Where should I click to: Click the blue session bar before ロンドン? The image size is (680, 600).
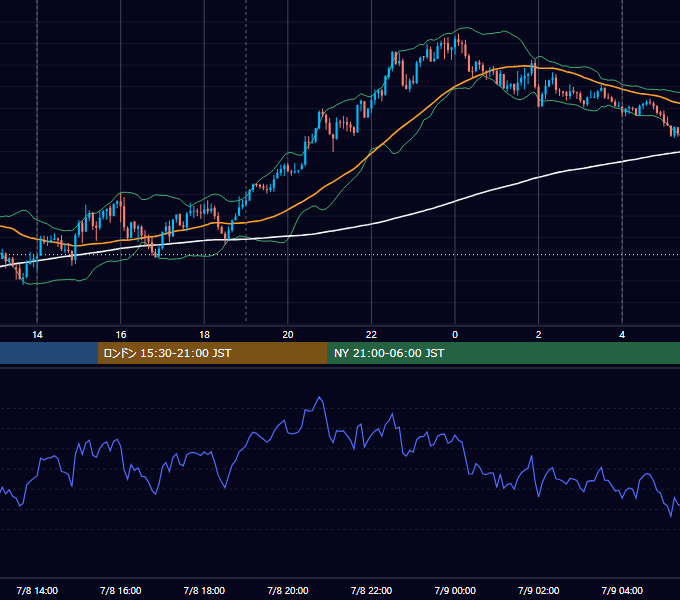click(x=49, y=353)
